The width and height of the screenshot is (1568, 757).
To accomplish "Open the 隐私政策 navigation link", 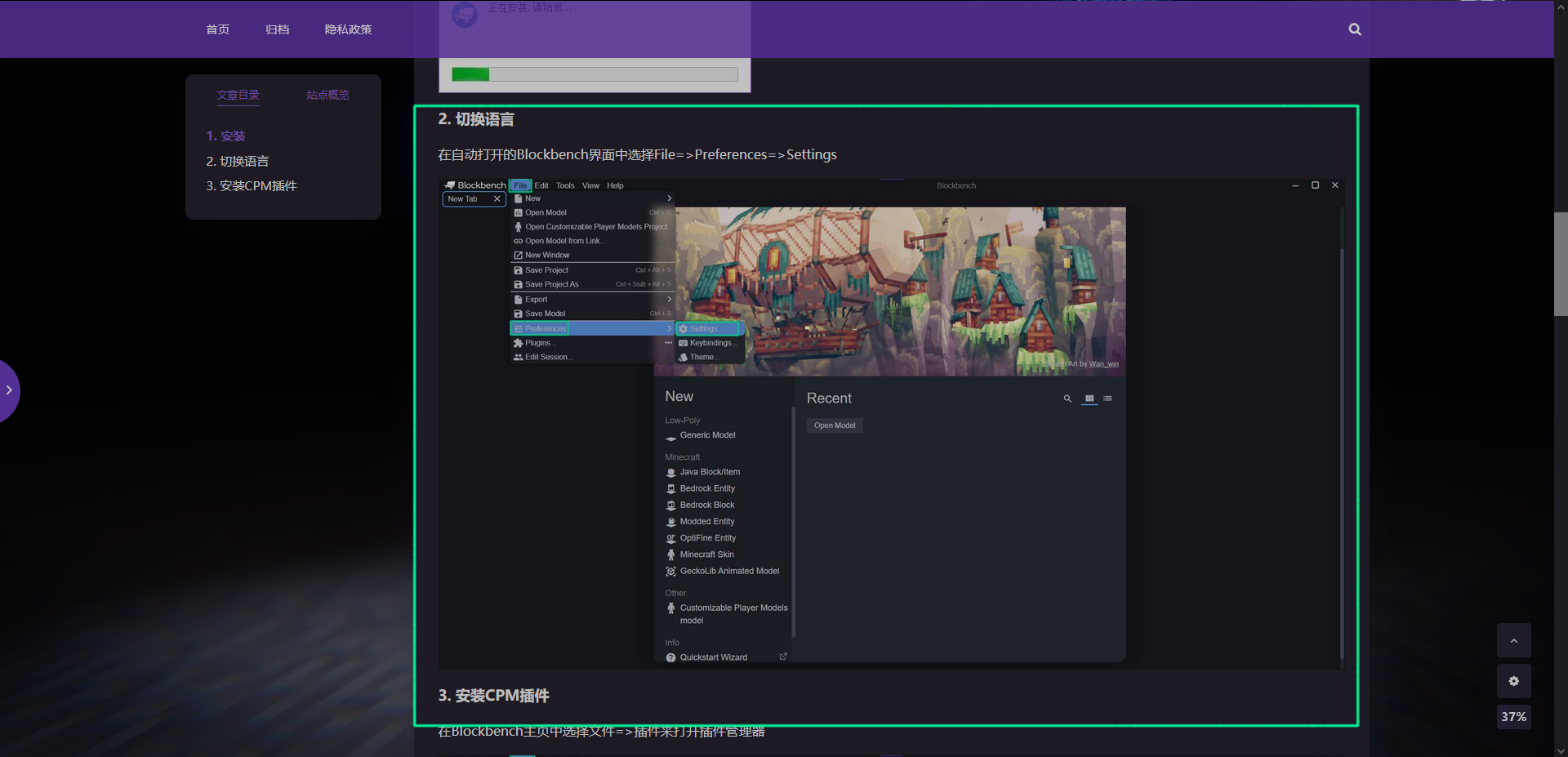I will [348, 29].
